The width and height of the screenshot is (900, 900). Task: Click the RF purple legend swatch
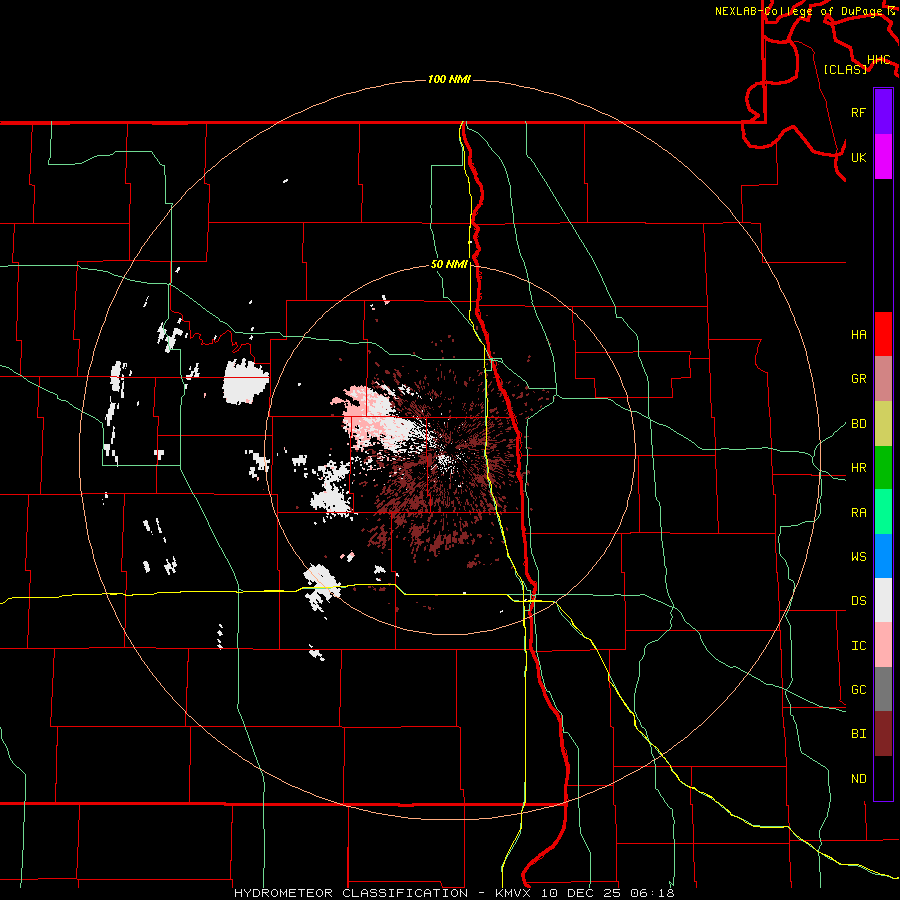click(x=883, y=112)
